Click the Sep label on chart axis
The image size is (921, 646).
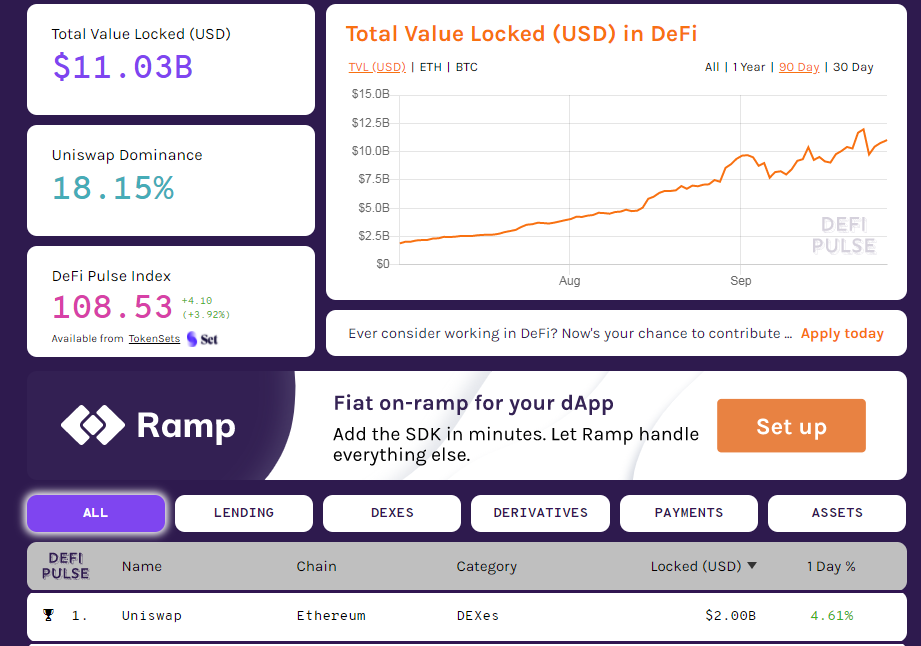coord(741,281)
